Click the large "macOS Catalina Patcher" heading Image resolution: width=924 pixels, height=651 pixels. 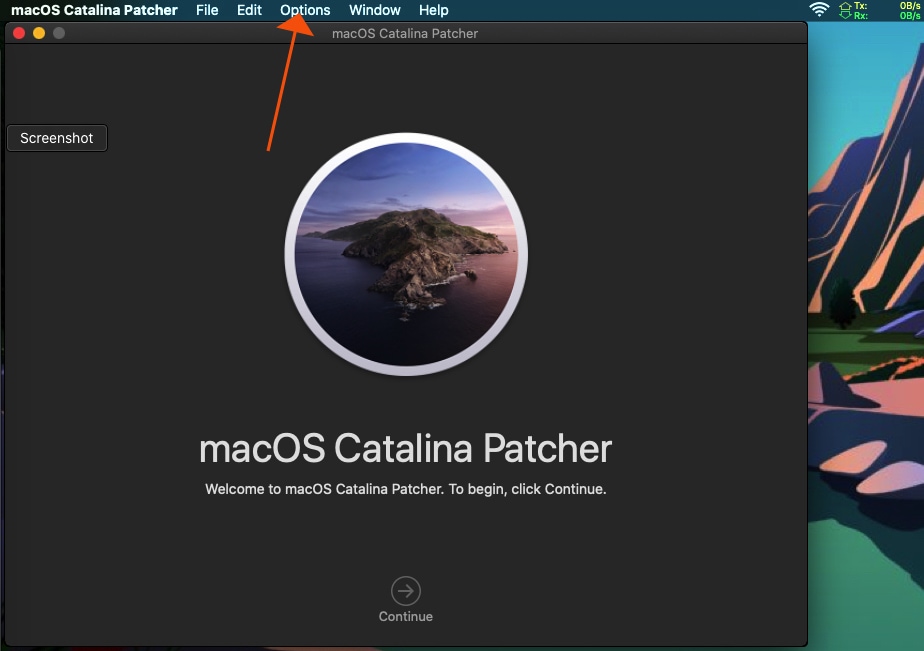pos(405,448)
